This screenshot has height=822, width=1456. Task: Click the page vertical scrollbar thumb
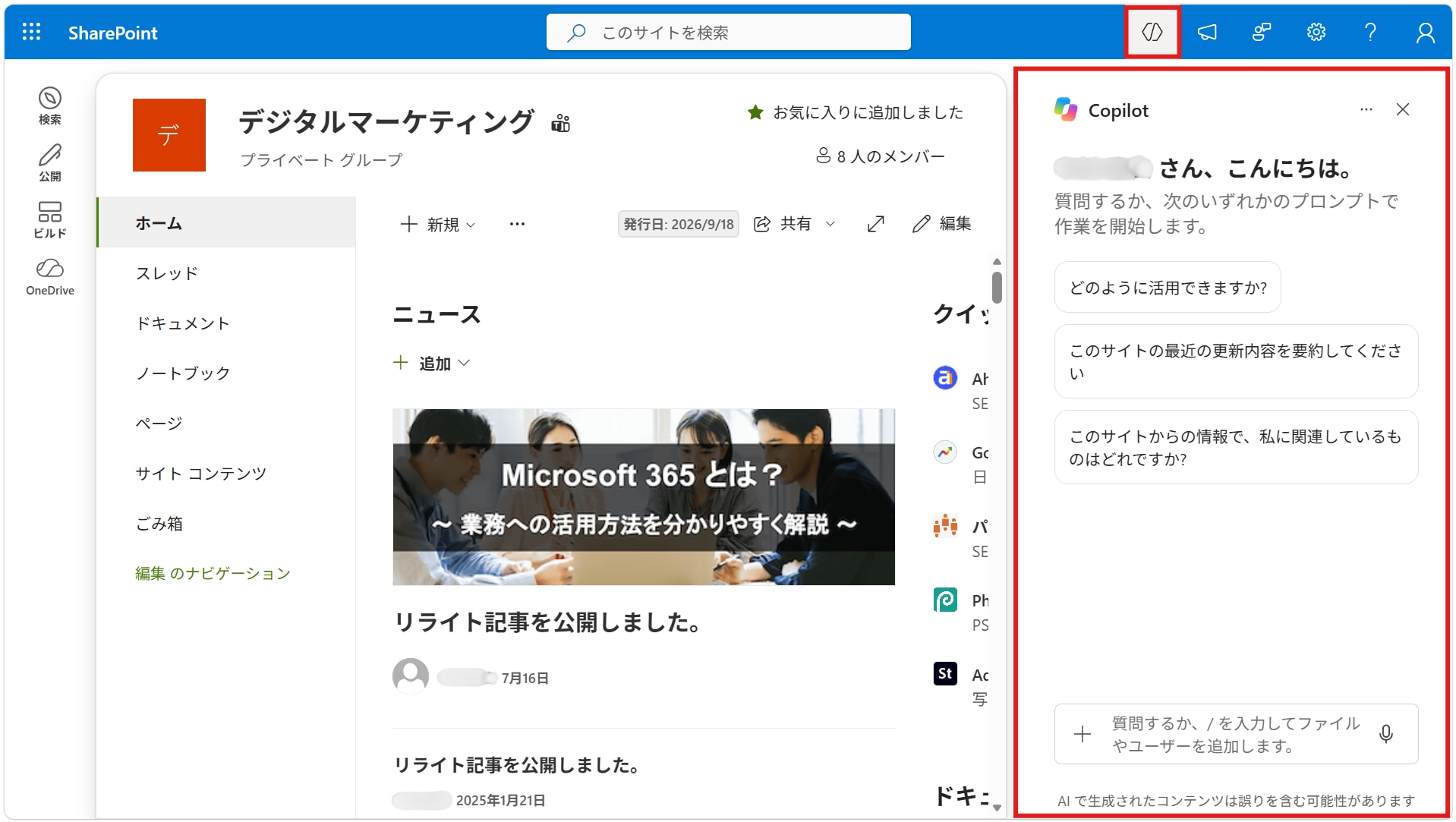(997, 288)
